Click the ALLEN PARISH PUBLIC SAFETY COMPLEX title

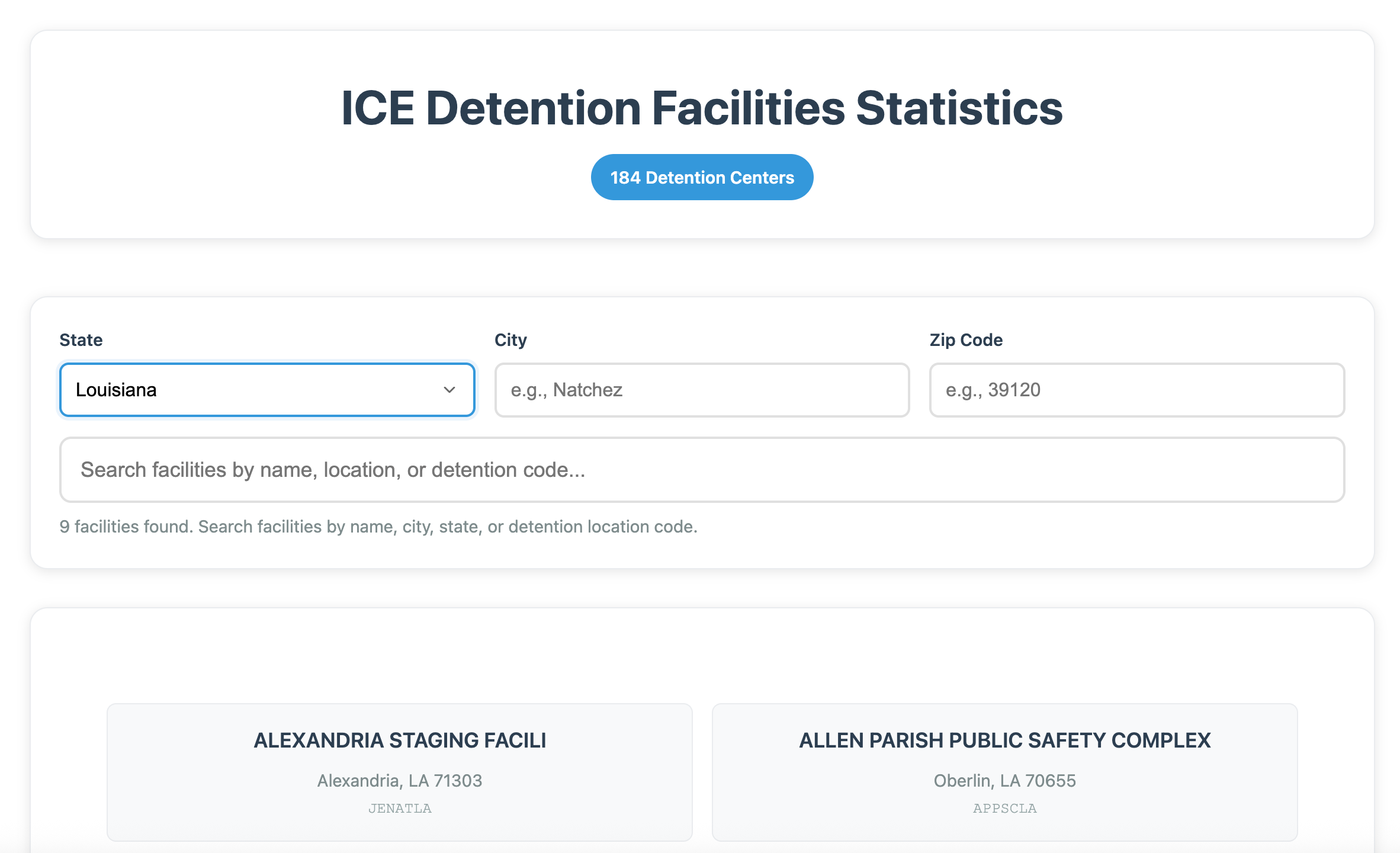point(1005,740)
